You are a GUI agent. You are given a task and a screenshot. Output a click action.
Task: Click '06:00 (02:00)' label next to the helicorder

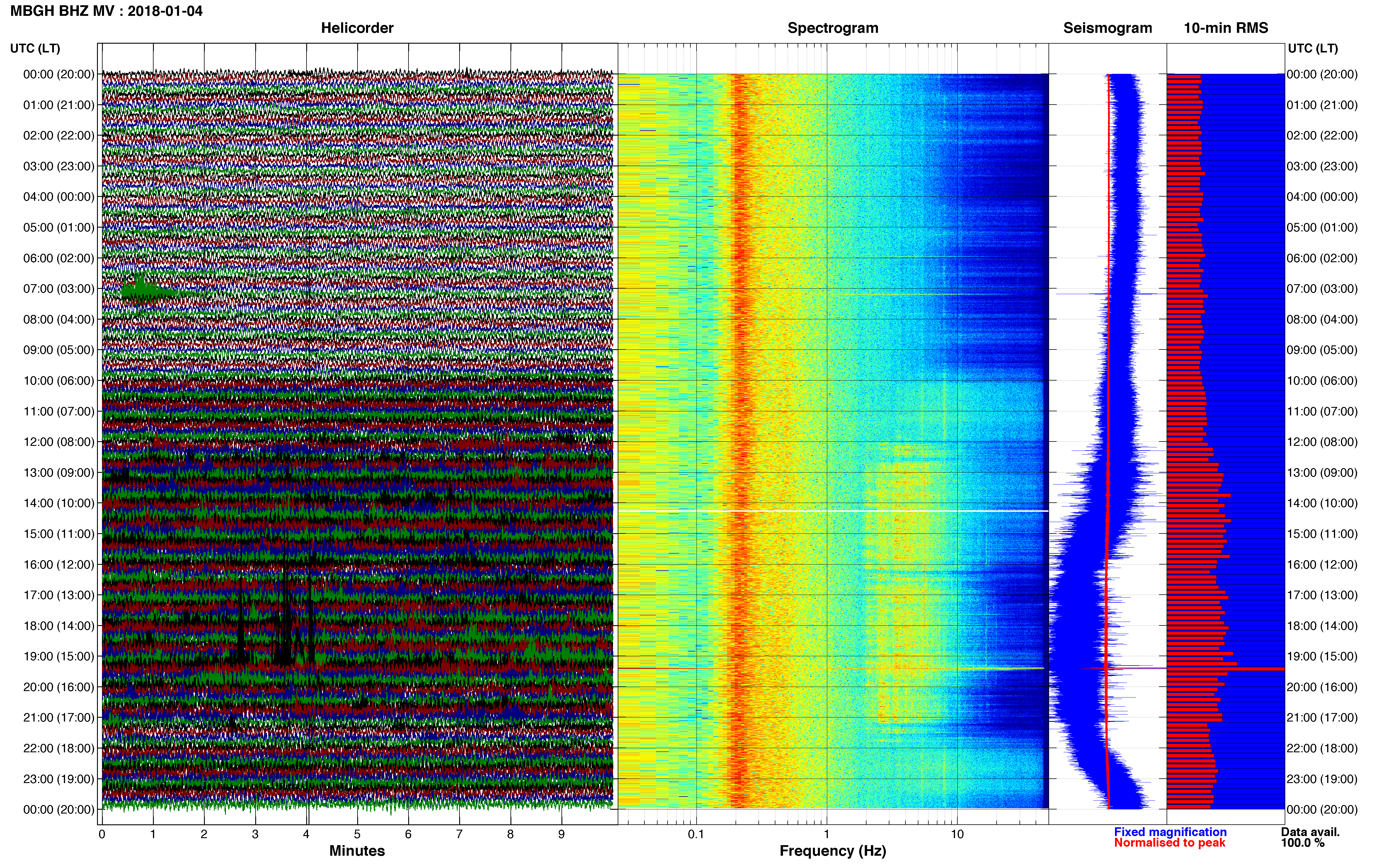tap(59, 258)
